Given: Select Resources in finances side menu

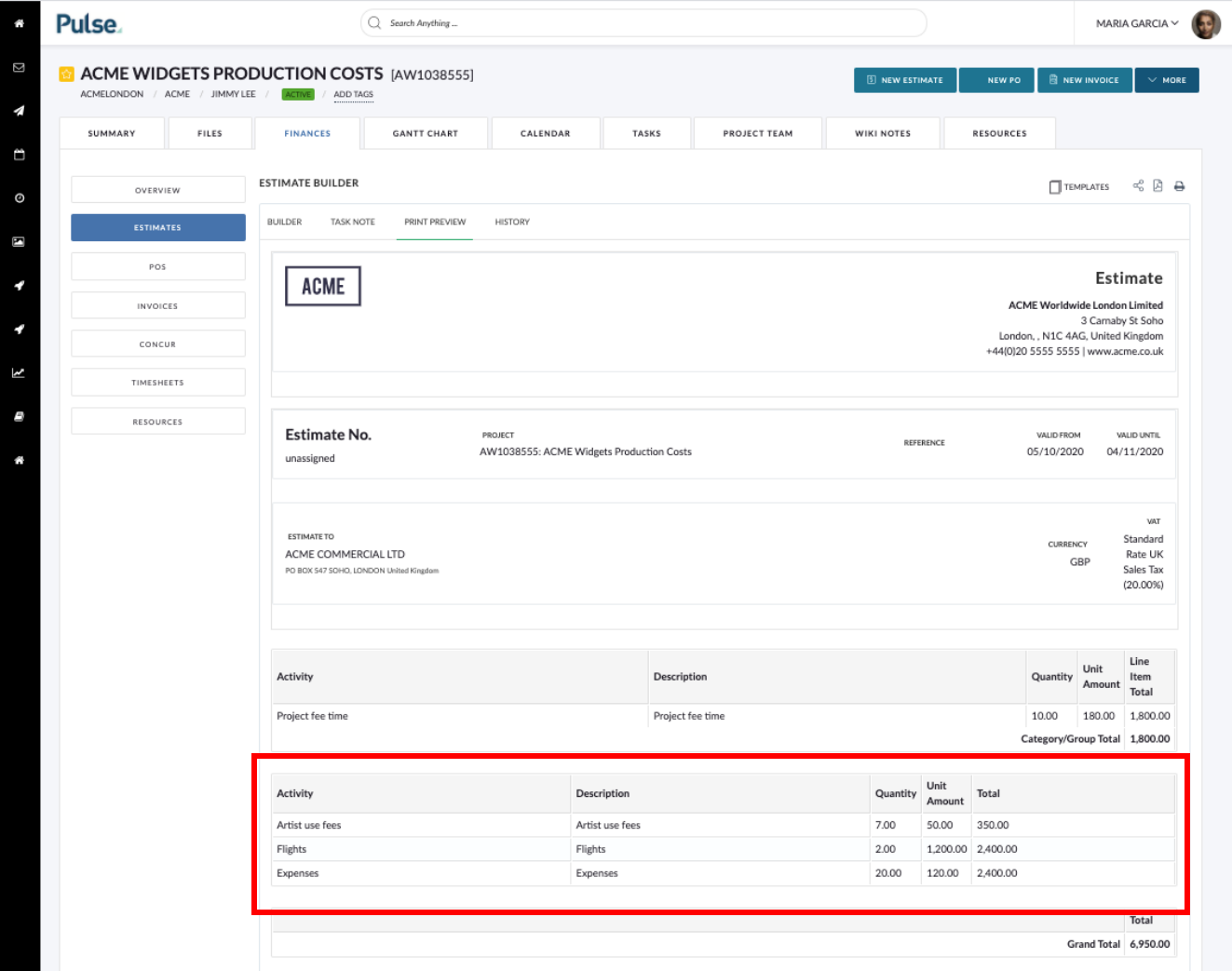Looking at the screenshot, I should click(158, 422).
